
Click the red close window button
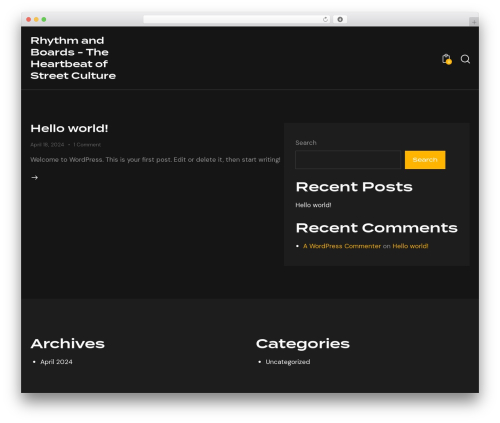[x=29, y=19]
